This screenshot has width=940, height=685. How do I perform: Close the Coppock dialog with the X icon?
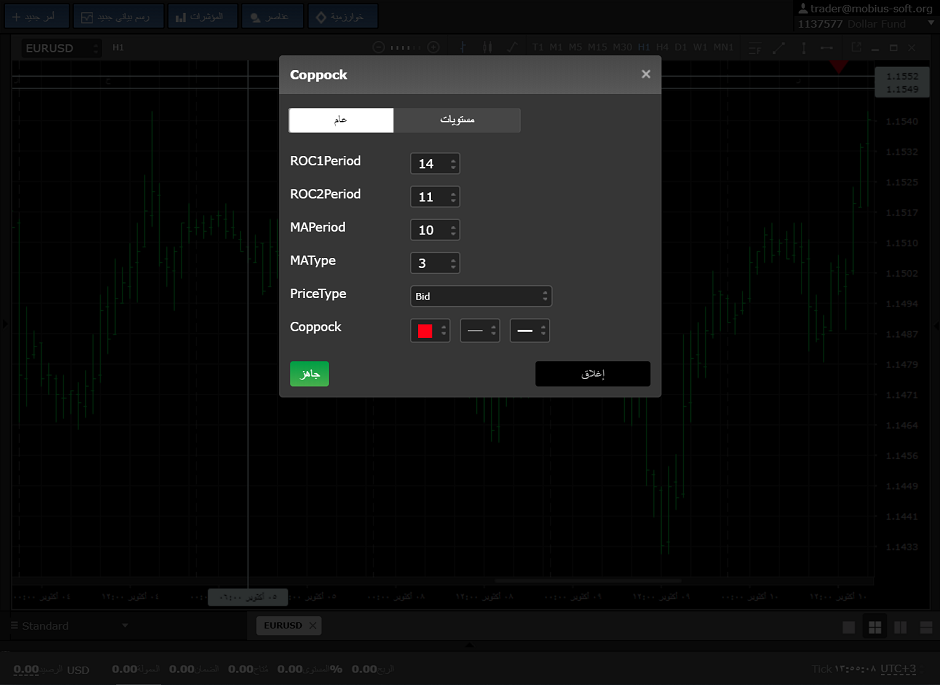pyautogui.click(x=646, y=74)
